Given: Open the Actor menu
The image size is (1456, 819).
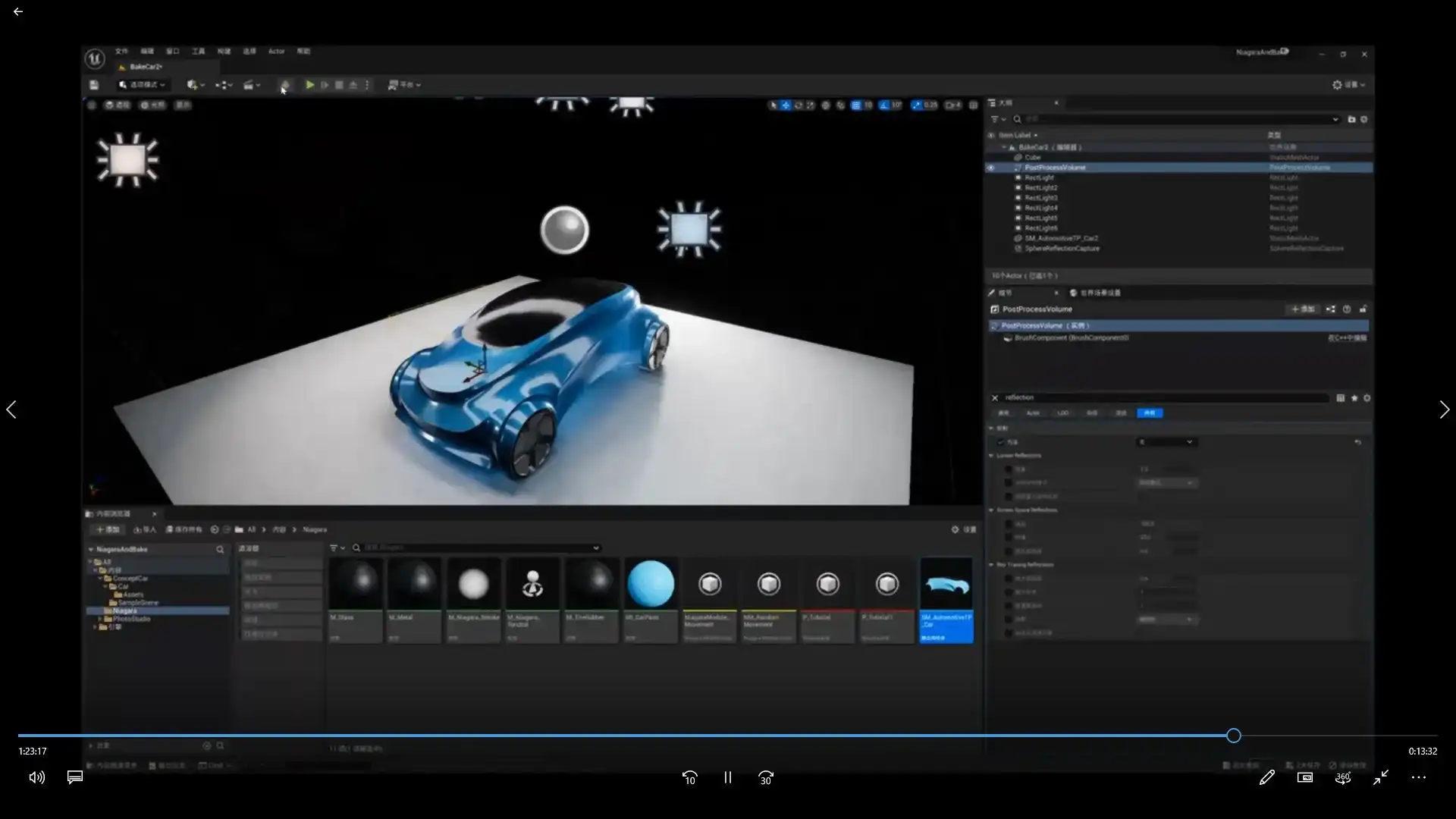Looking at the screenshot, I should 276,52.
